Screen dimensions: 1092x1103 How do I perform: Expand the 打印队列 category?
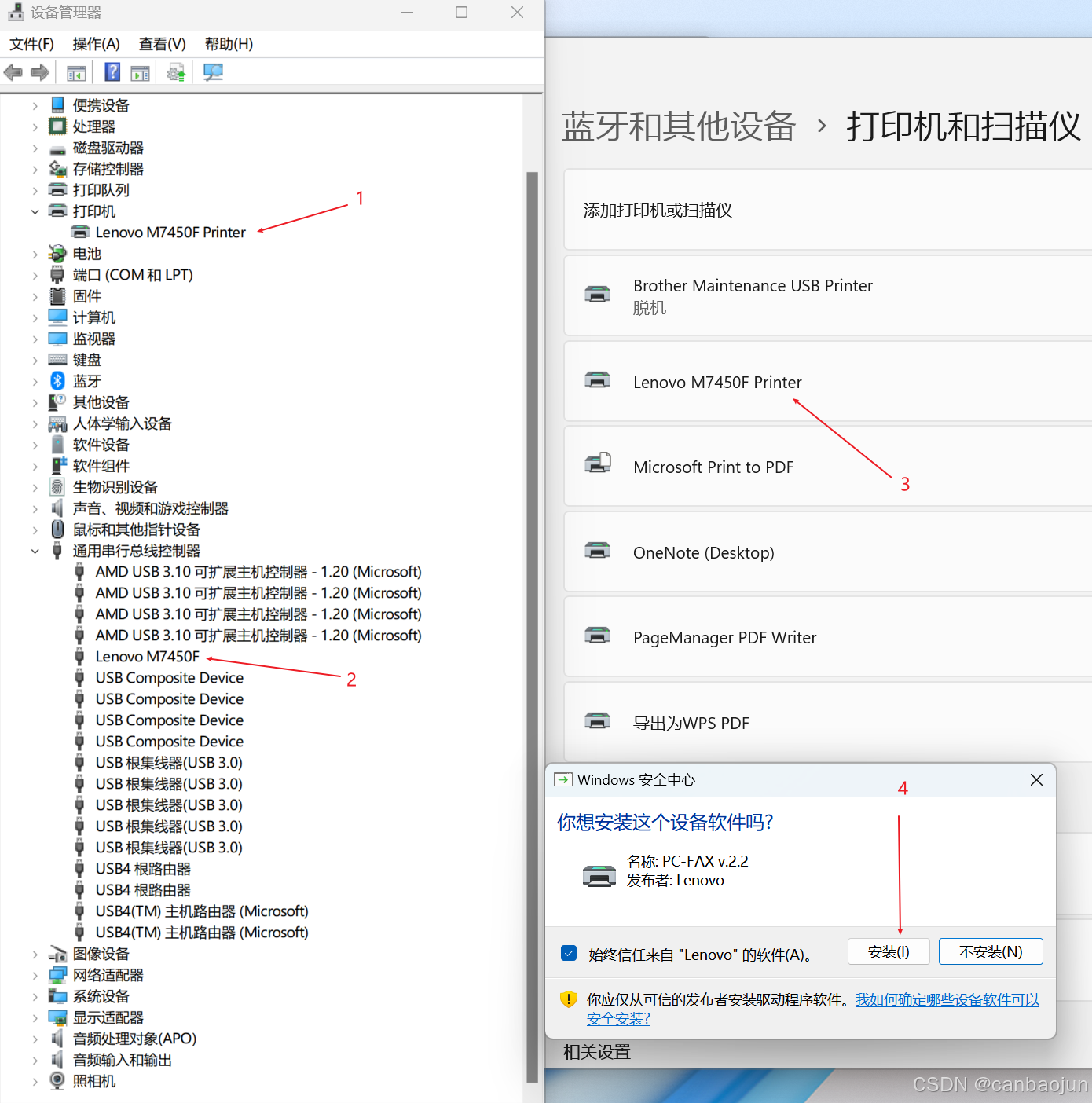tap(35, 190)
